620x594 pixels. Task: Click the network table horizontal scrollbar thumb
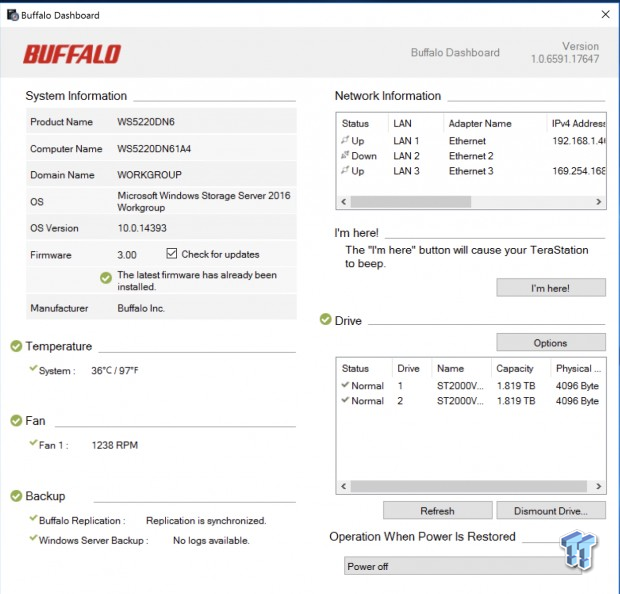tap(411, 202)
